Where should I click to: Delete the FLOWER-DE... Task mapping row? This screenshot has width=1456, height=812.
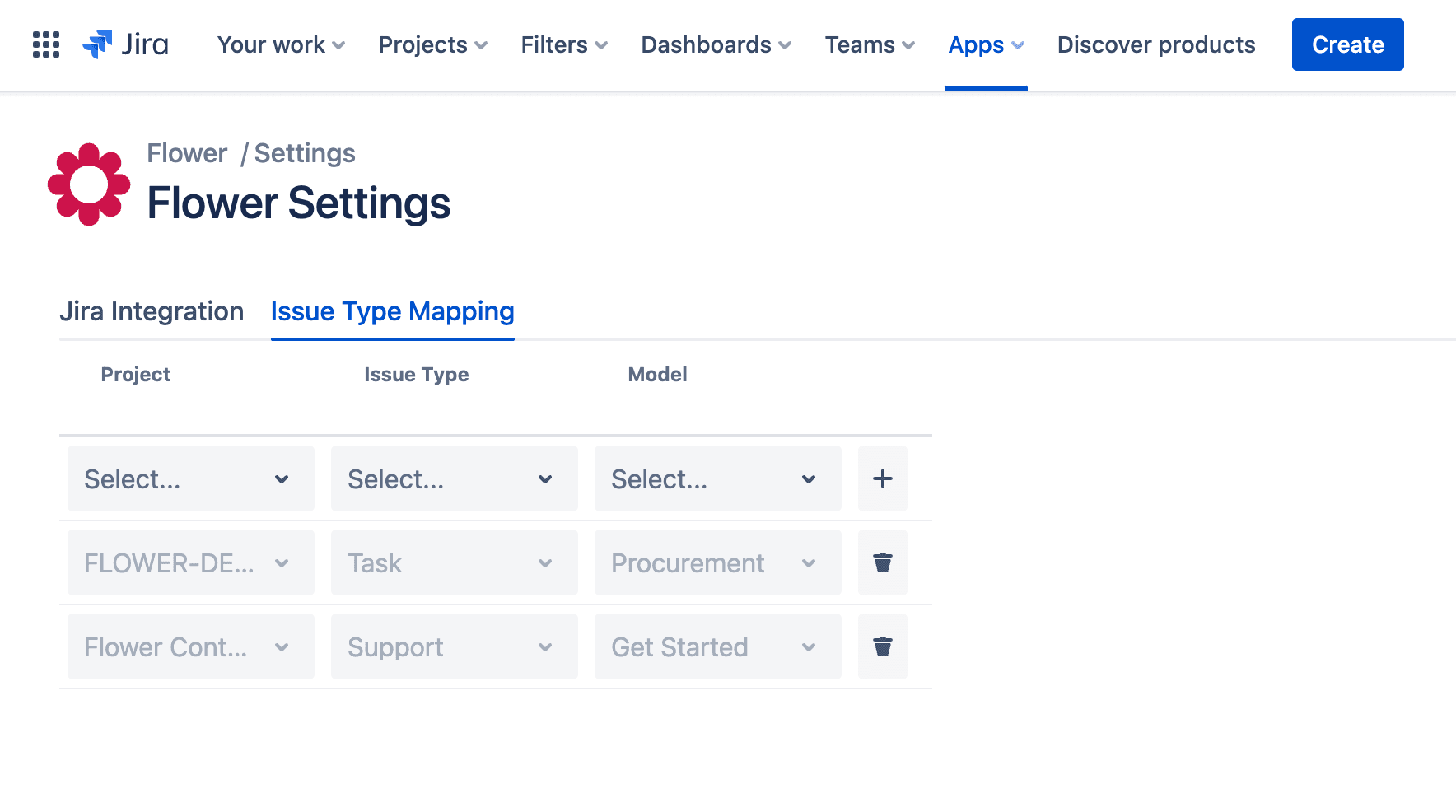click(x=882, y=562)
